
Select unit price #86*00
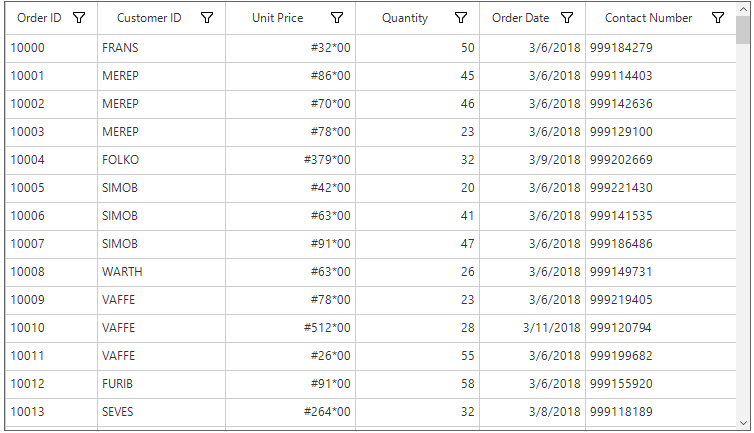click(x=290, y=76)
